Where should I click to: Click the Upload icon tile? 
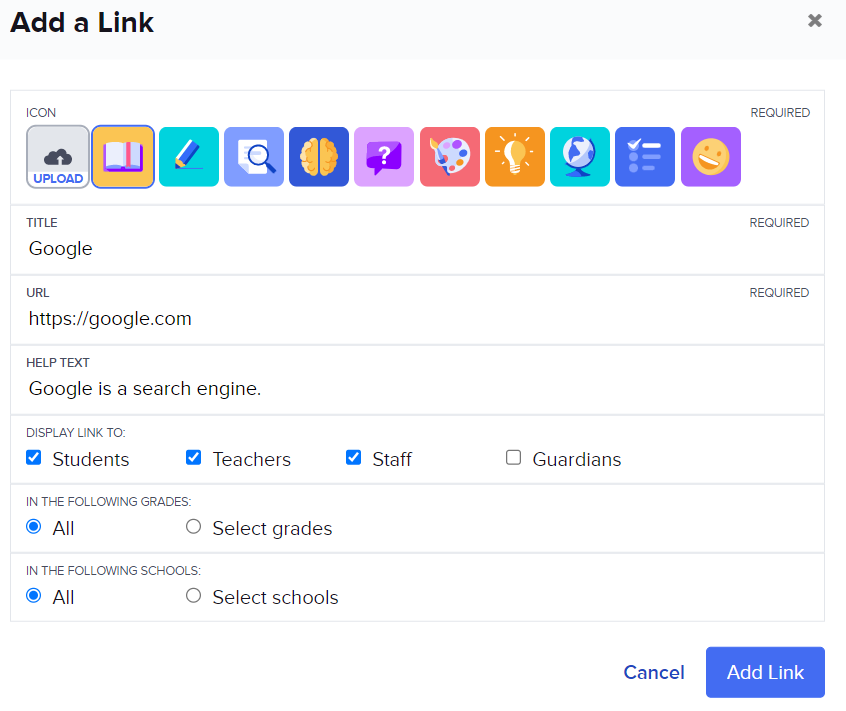(x=58, y=157)
